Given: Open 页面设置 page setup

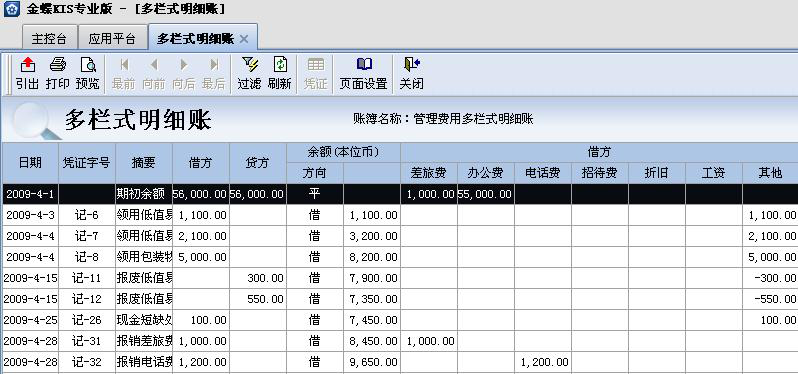Looking at the screenshot, I should point(364,64).
